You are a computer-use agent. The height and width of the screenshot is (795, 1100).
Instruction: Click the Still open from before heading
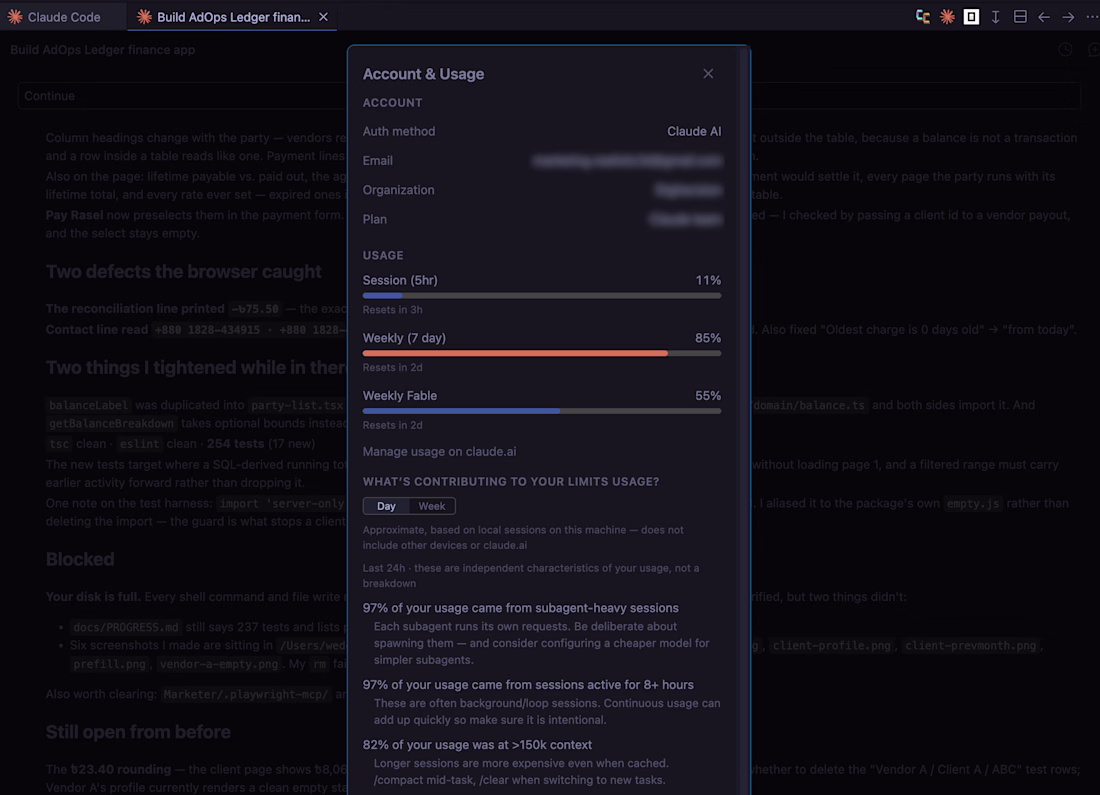(x=138, y=732)
